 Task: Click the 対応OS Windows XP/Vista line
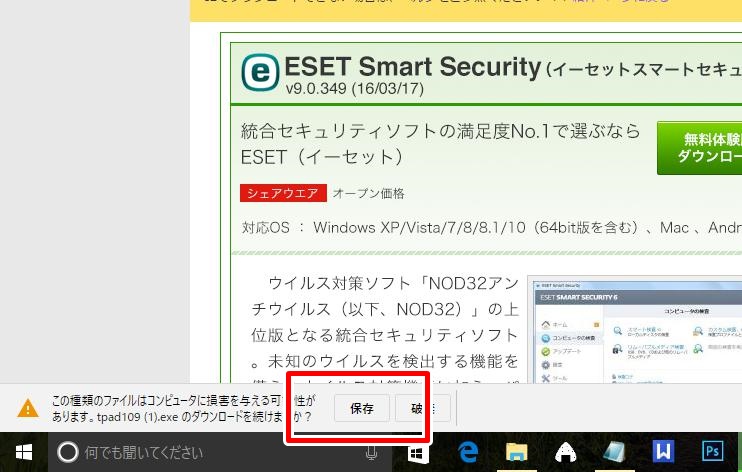point(492,228)
